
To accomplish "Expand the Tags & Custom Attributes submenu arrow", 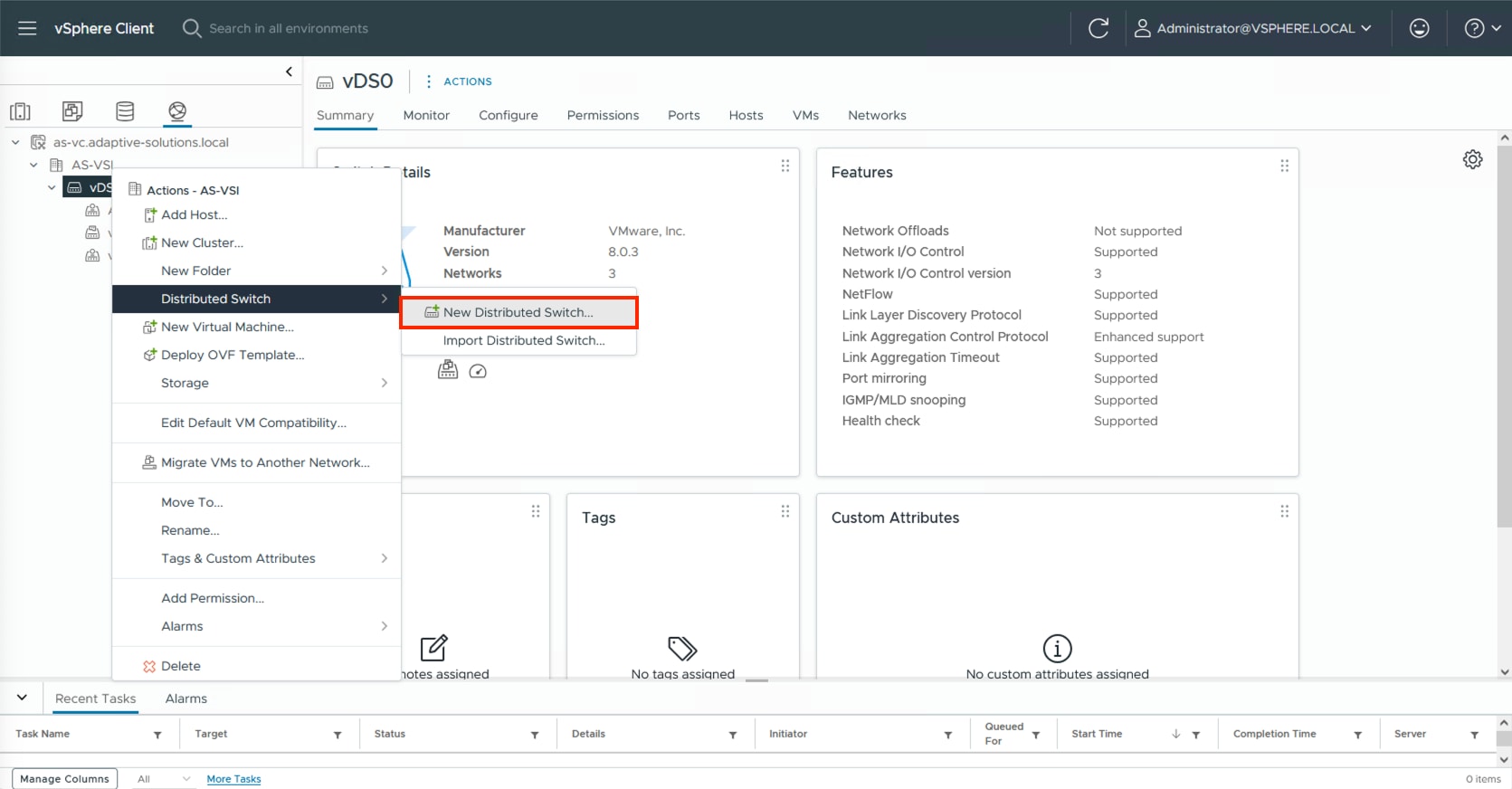I will click(x=385, y=558).
